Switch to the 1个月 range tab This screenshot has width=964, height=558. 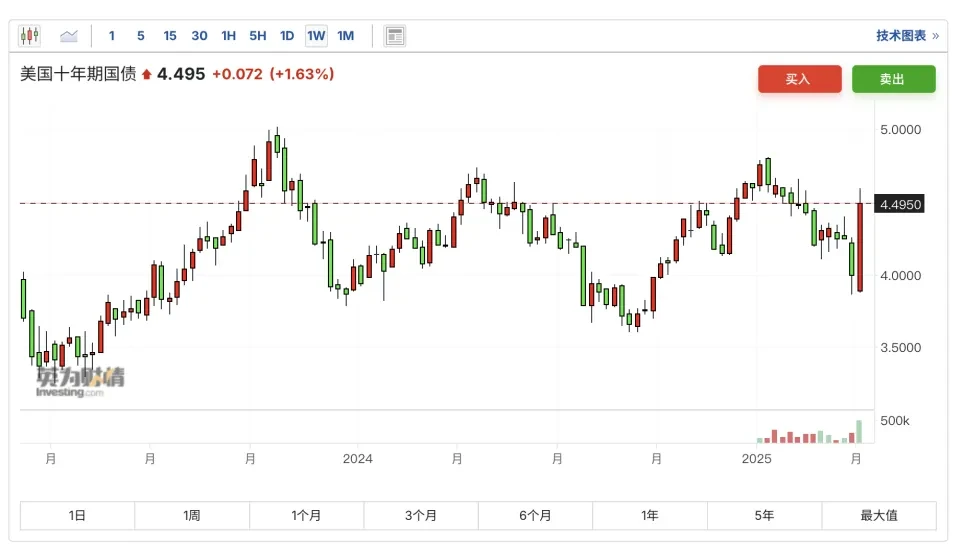point(306,516)
